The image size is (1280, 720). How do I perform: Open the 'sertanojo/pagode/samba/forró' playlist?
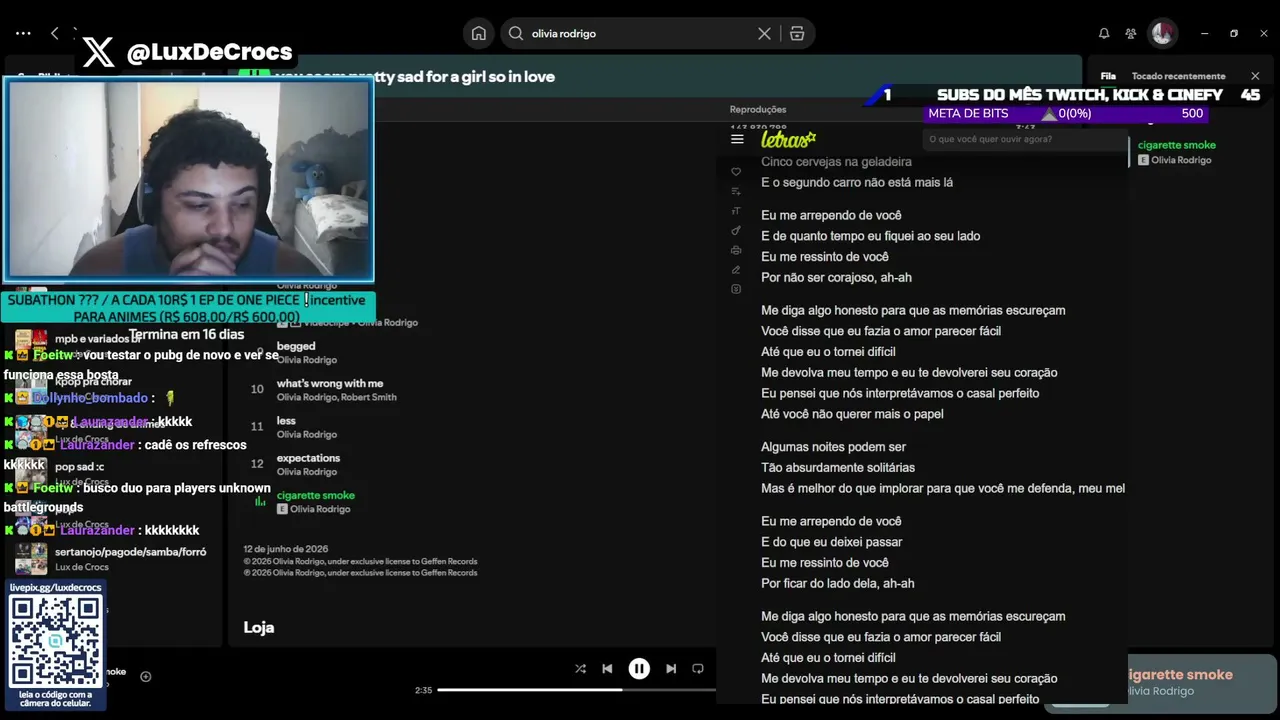(130, 552)
